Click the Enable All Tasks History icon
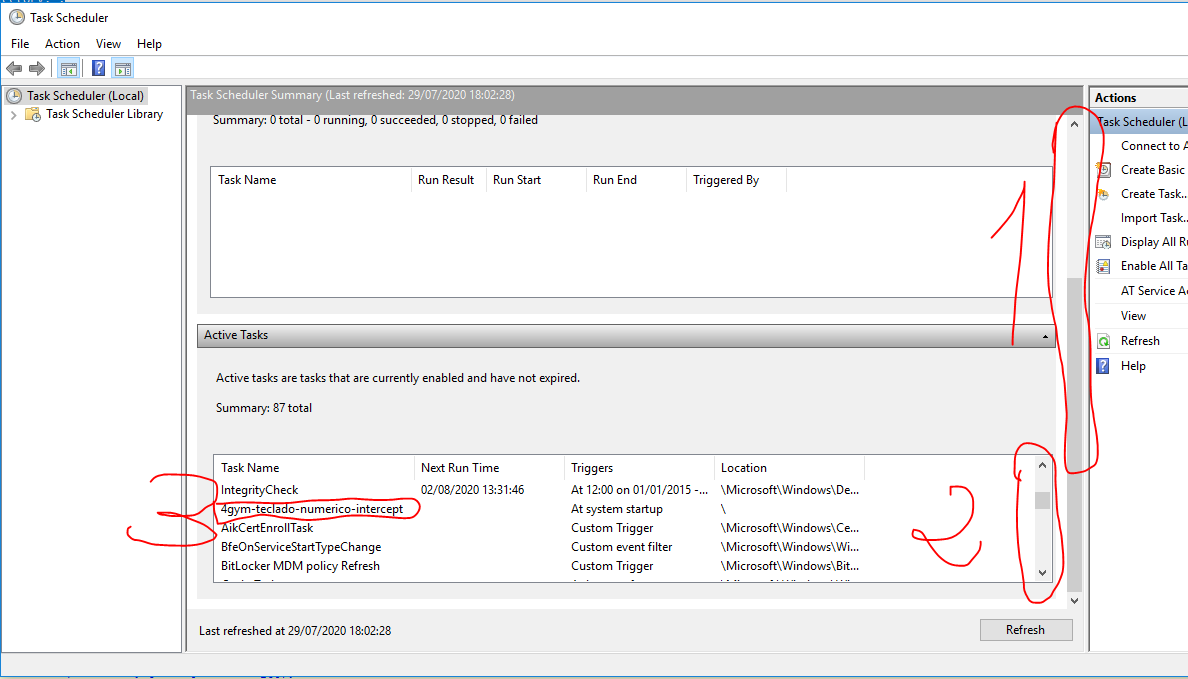Image resolution: width=1188 pixels, height=679 pixels. [1103, 266]
